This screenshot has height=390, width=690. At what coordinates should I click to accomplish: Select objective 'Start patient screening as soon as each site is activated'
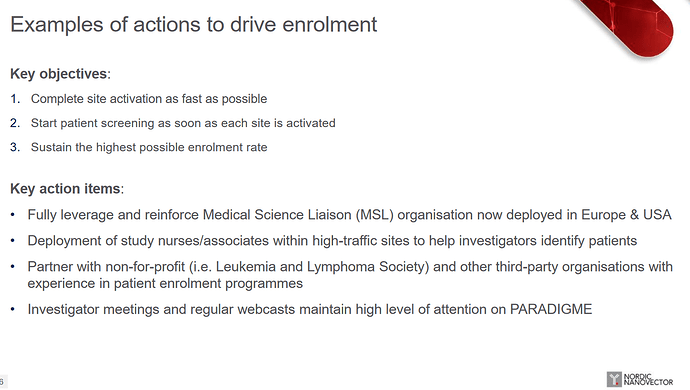coord(183,123)
